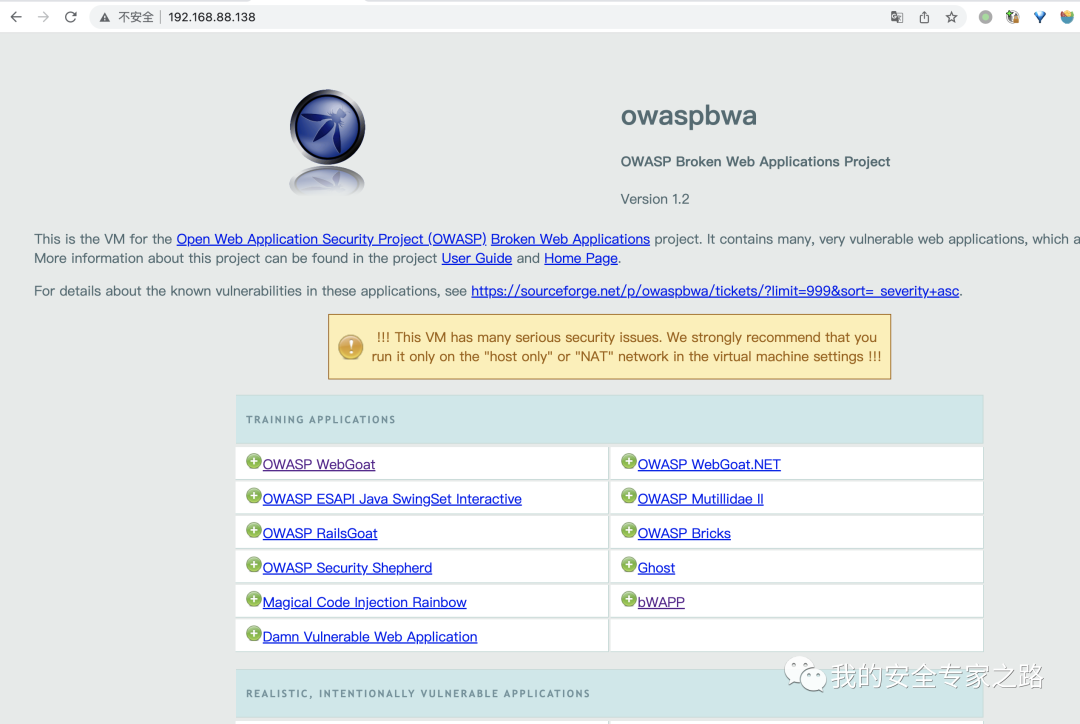Open the blue funnel-shaped extension icon
Image resolution: width=1080 pixels, height=724 pixels.
1040,17
